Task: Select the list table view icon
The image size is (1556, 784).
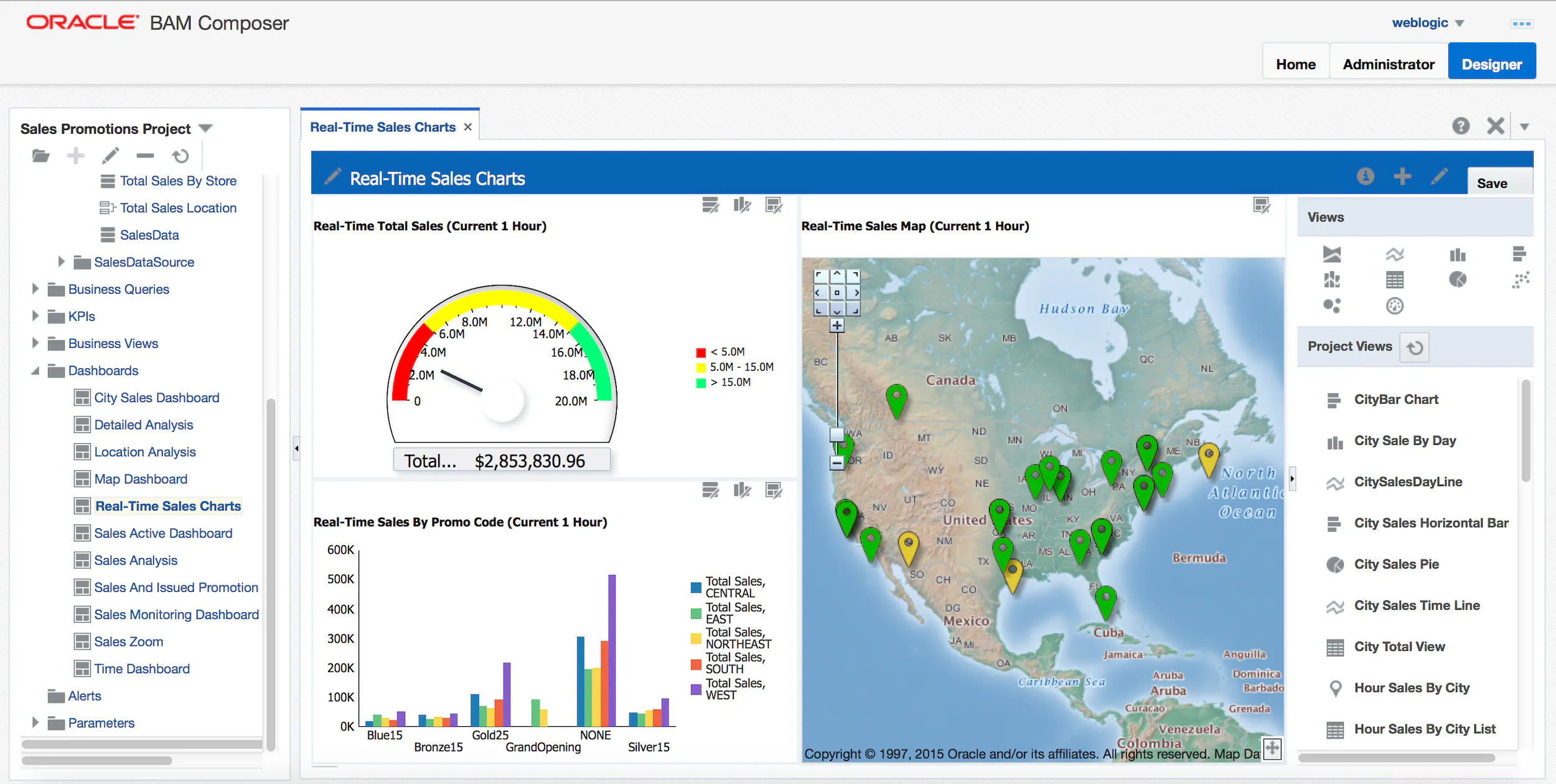Action: [x=1395, y=280]
